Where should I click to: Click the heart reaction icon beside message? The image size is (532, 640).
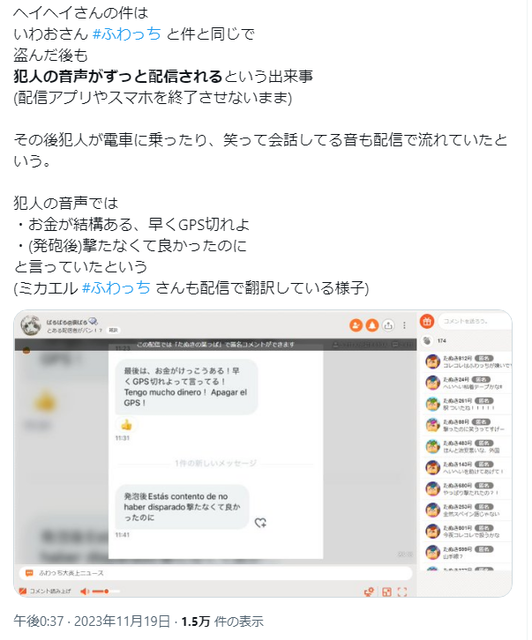260,522
